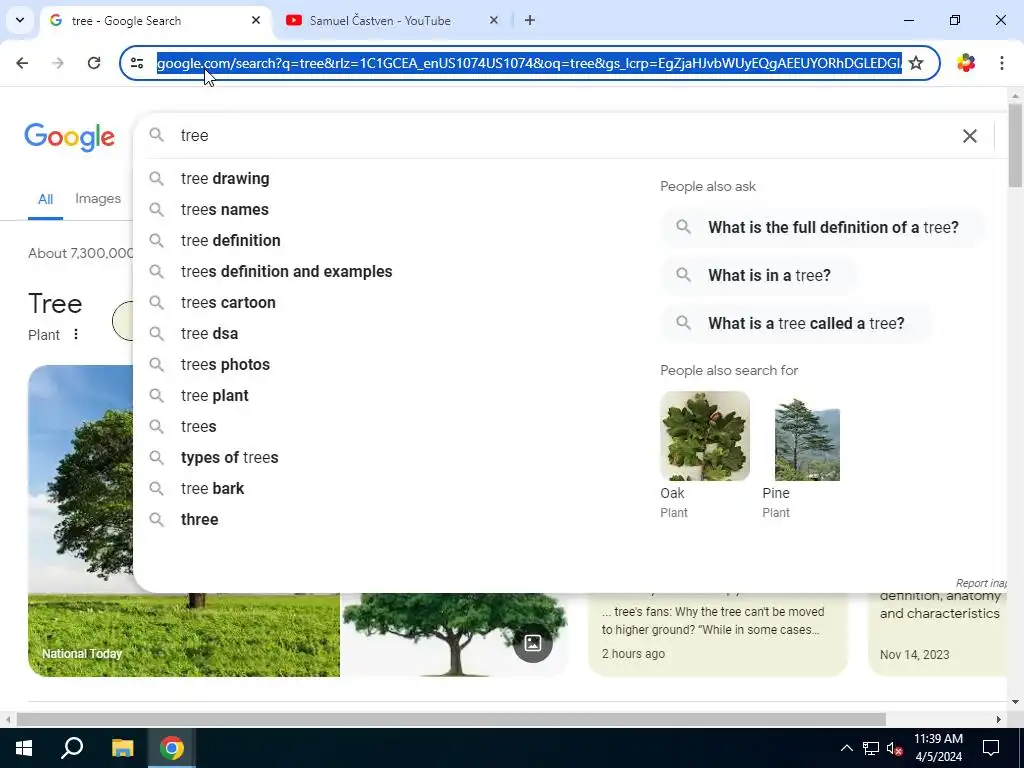Click the magnifier icon beside 'tree drawing'
1024x768 pixels.
click(156, 178)
